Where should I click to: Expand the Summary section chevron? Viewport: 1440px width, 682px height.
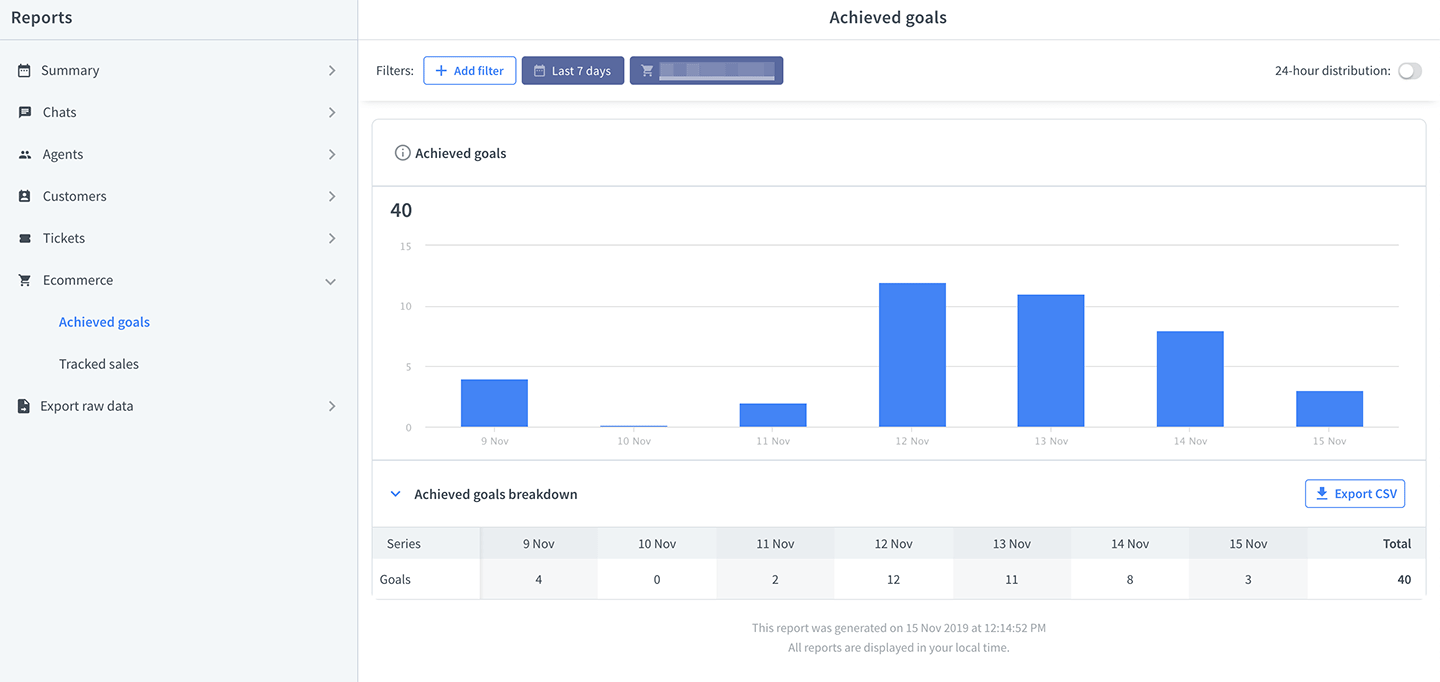pos(332,71)
